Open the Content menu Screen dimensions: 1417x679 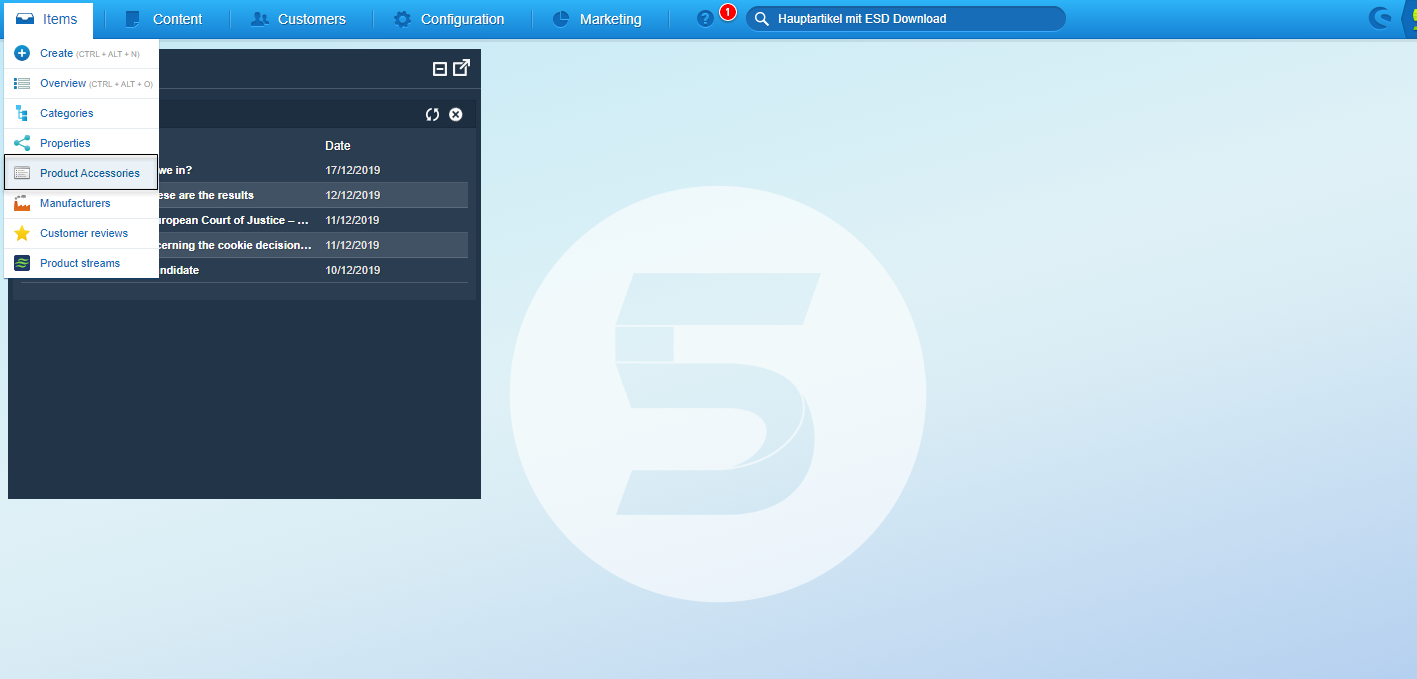coord(165,19)
